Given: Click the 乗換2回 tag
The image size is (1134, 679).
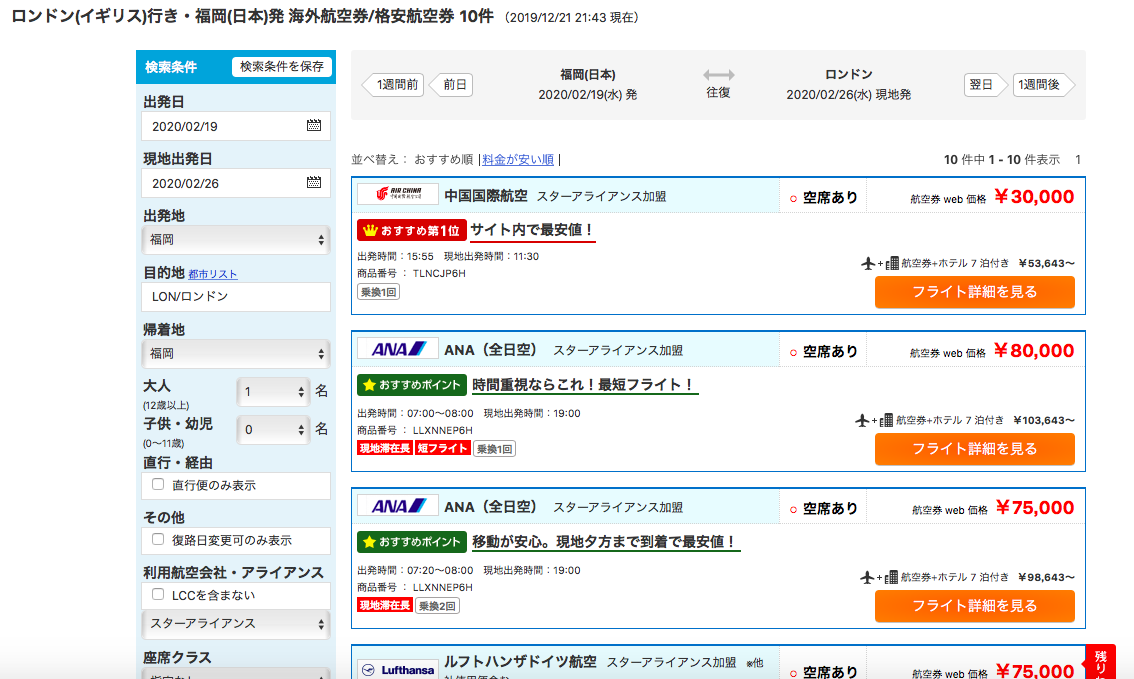Looking at the screenshot, I should point(438,606).
